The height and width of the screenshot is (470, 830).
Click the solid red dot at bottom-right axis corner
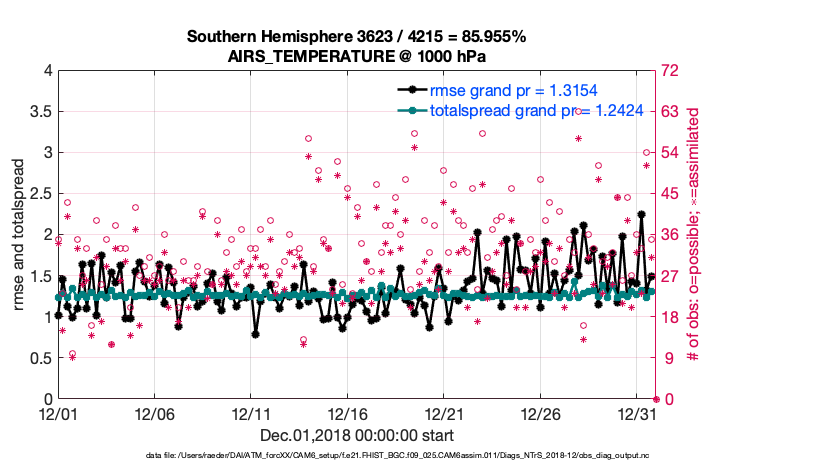[655, 399]
